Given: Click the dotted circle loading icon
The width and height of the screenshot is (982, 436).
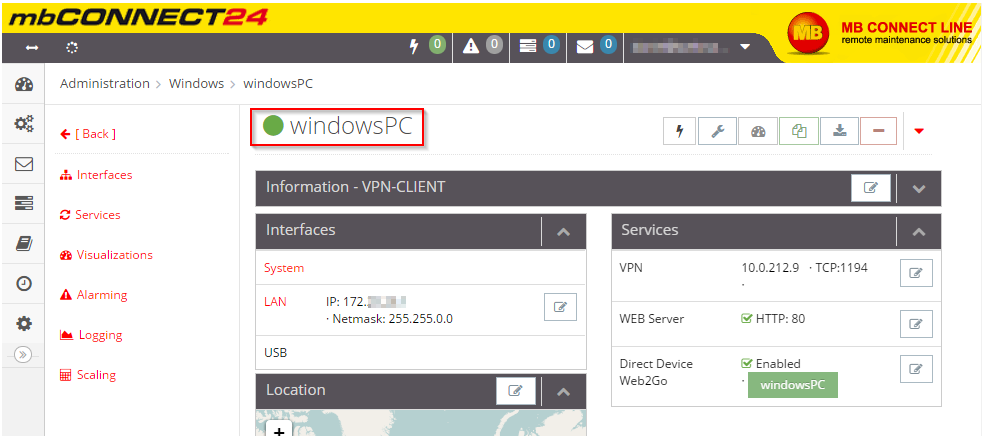Looking at the screenshot, I should point(71,48).
